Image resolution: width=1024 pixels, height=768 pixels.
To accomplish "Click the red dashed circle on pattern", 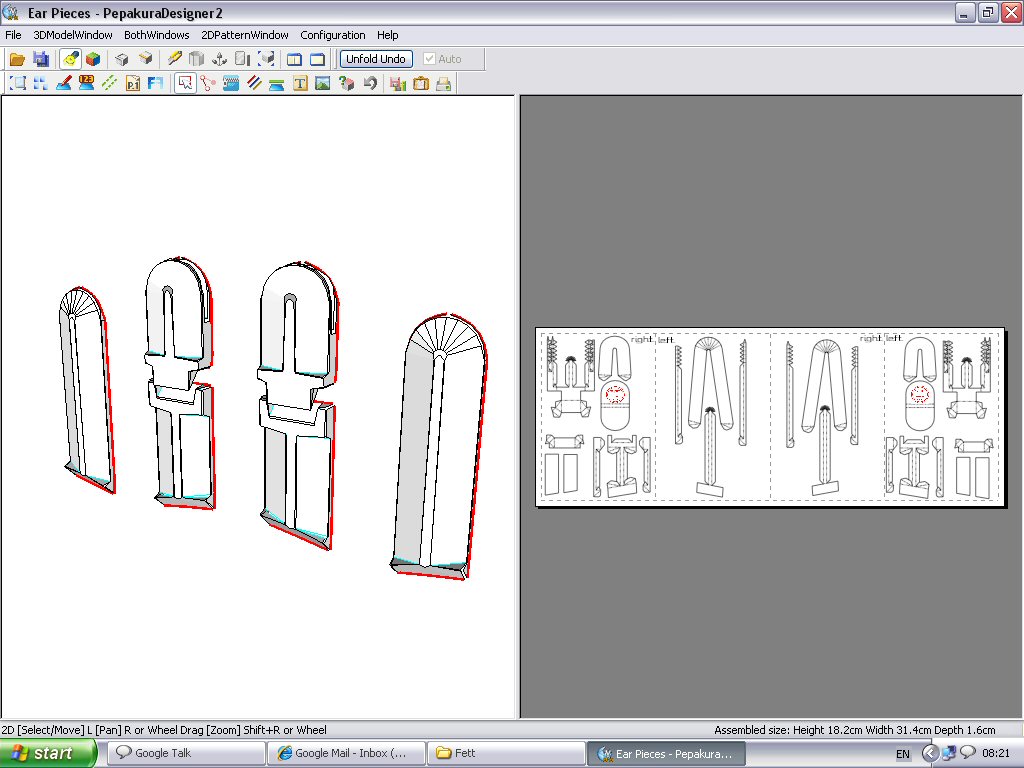I will [616, 393].
